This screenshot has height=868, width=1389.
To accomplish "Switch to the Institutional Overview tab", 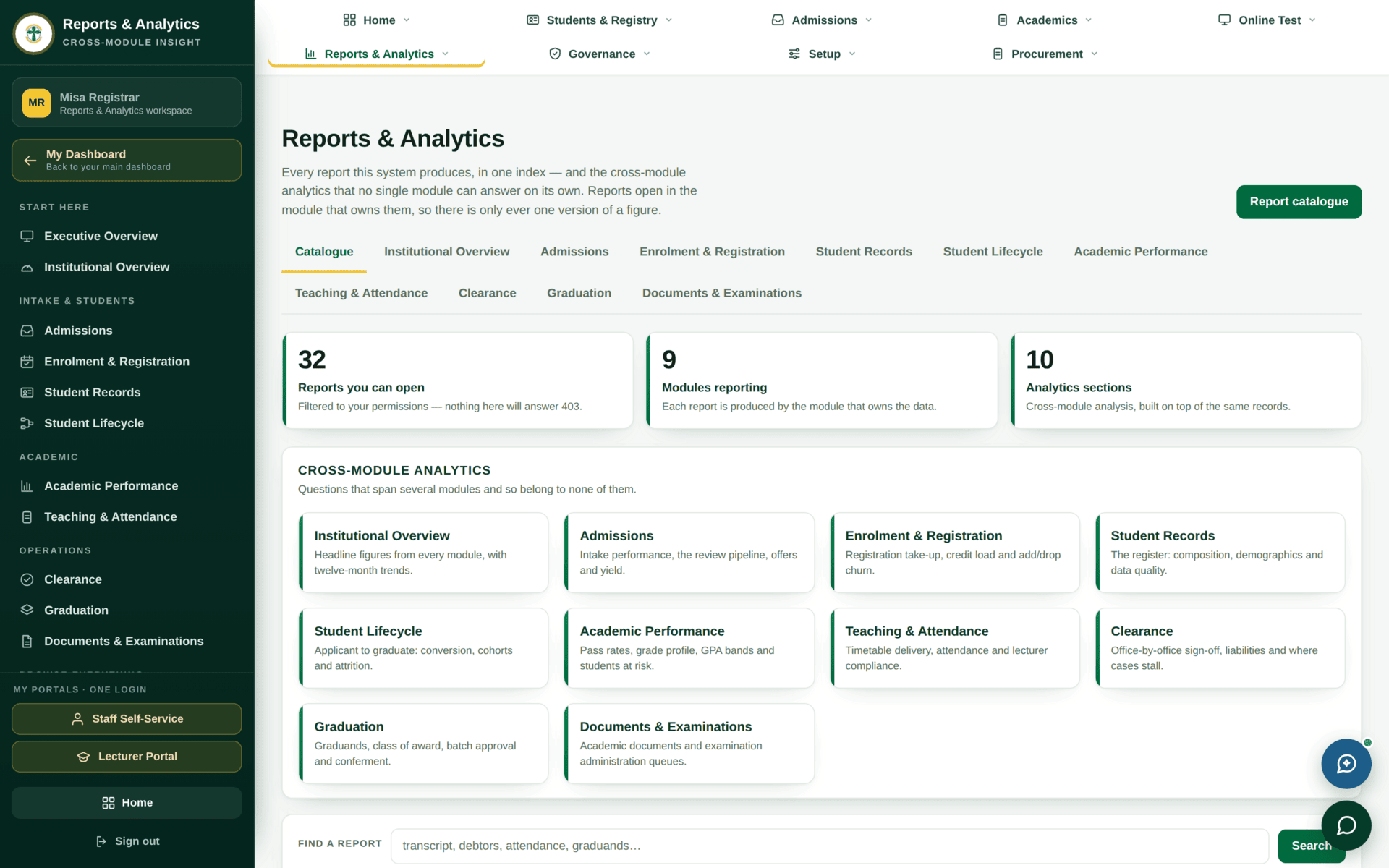I will [x=446, y=252].
